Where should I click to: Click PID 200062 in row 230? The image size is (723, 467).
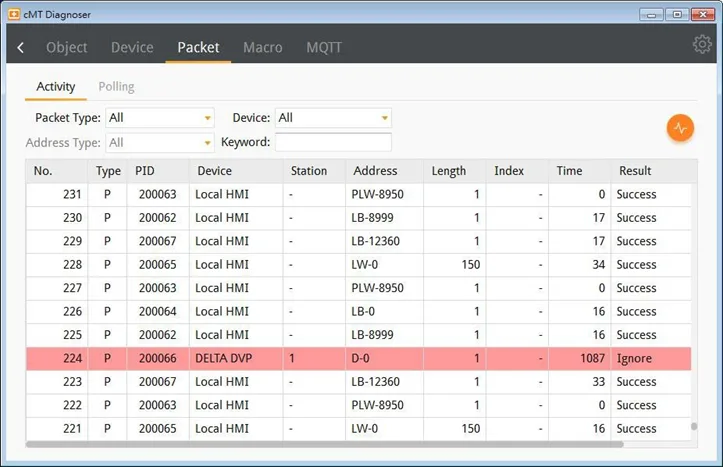(158, 218)
